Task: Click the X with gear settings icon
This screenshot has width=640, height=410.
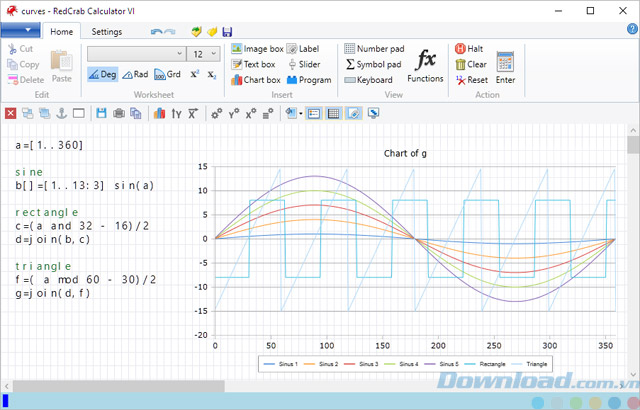Action: [251, 113]
